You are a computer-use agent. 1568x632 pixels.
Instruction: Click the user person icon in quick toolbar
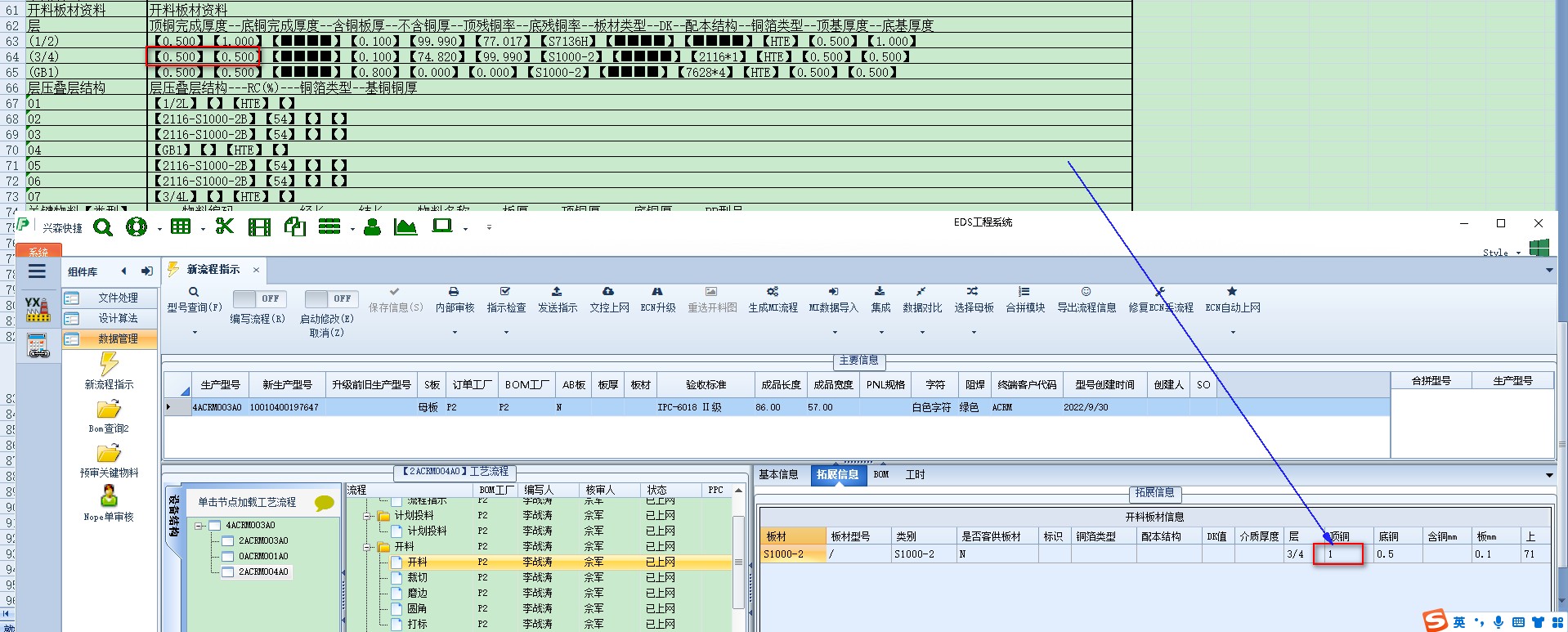coord(372,226)
